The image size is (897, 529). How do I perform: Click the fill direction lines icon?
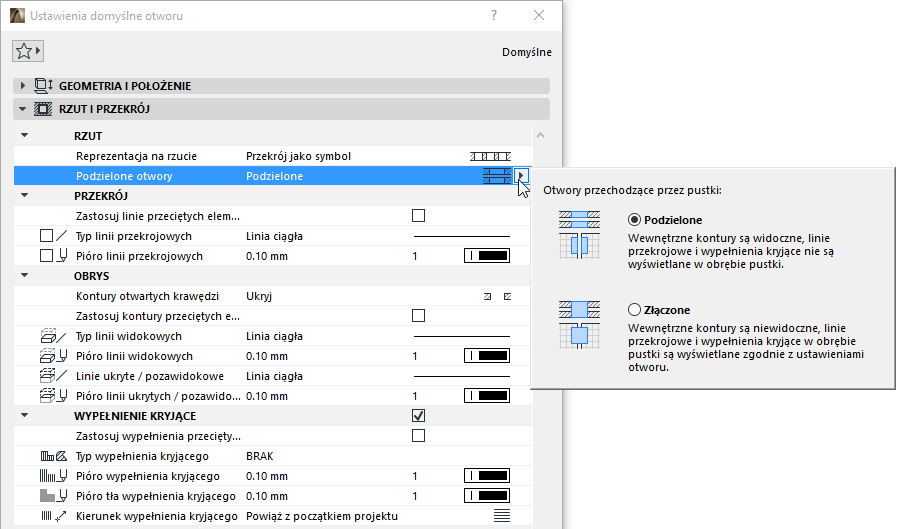[x=502, y=516]
